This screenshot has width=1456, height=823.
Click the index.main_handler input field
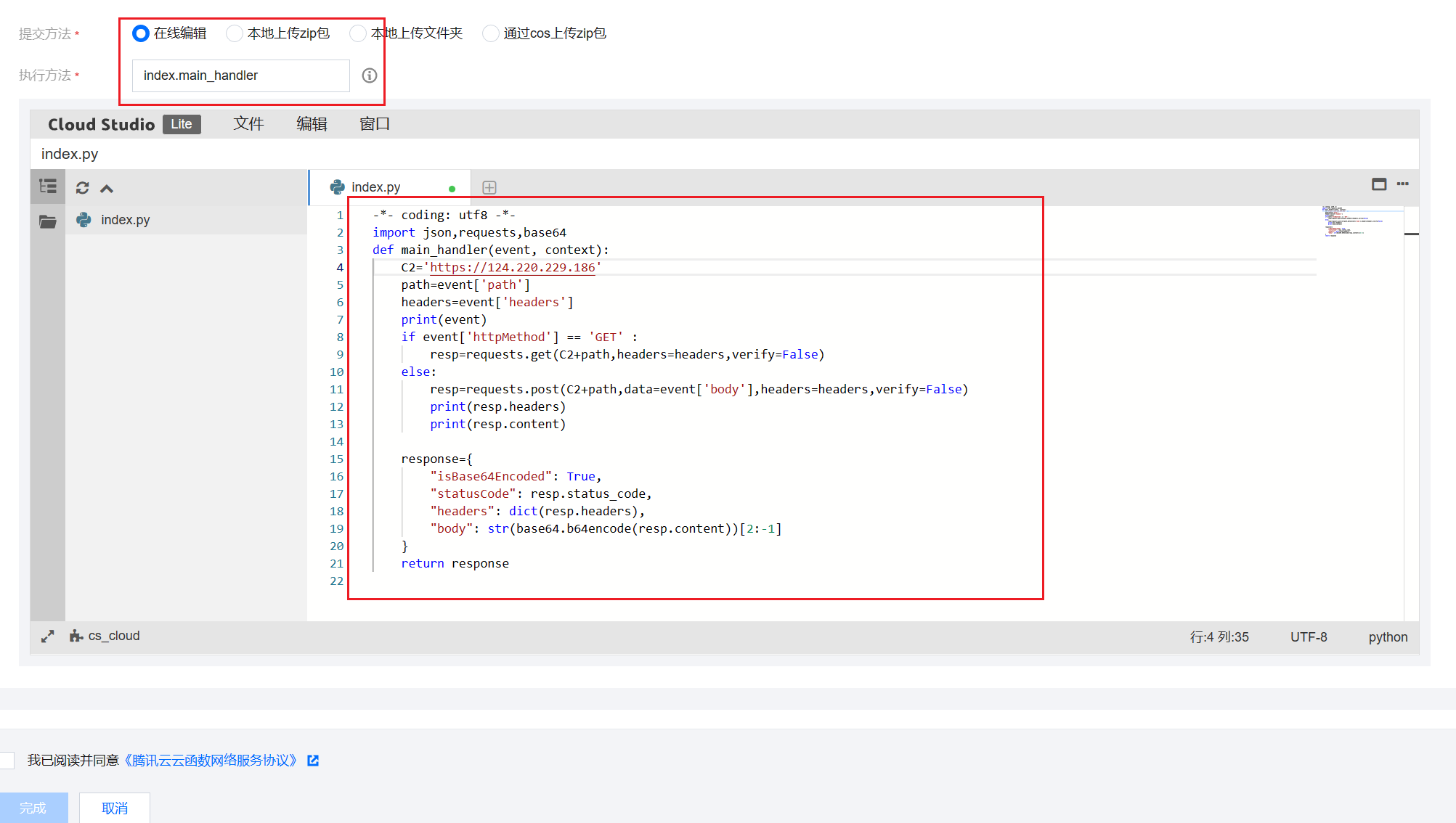(240, 75)
